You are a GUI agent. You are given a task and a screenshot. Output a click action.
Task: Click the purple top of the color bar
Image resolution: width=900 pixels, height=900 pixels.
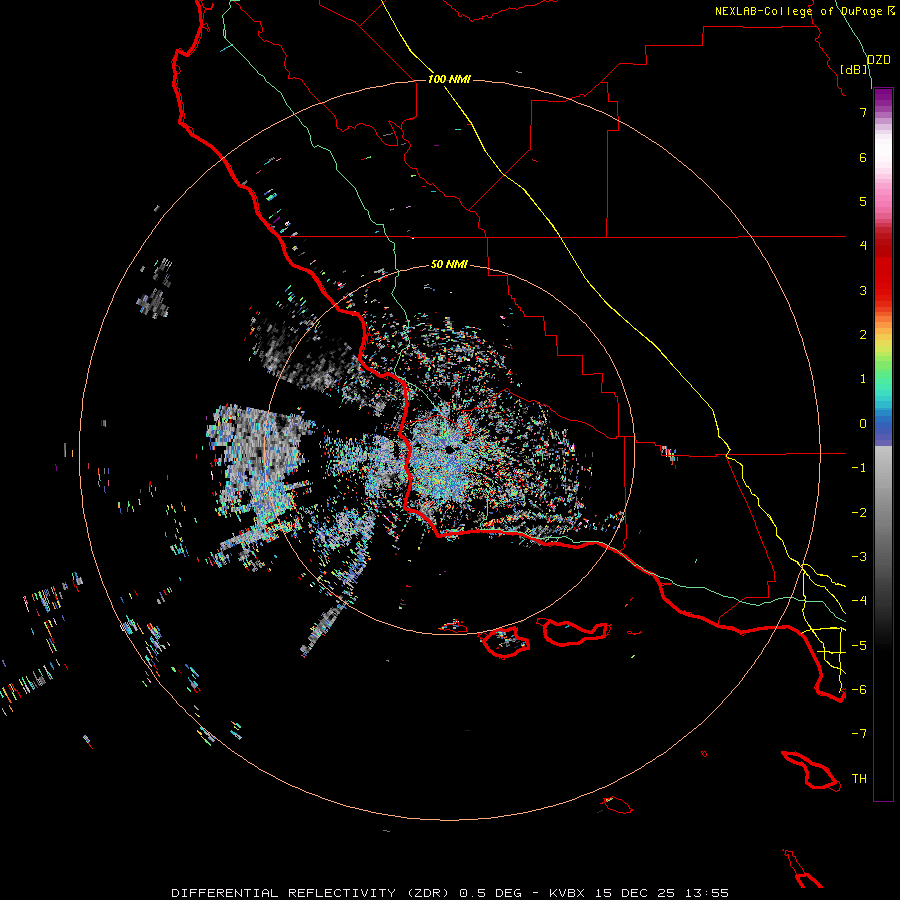[x=883, y=99]
